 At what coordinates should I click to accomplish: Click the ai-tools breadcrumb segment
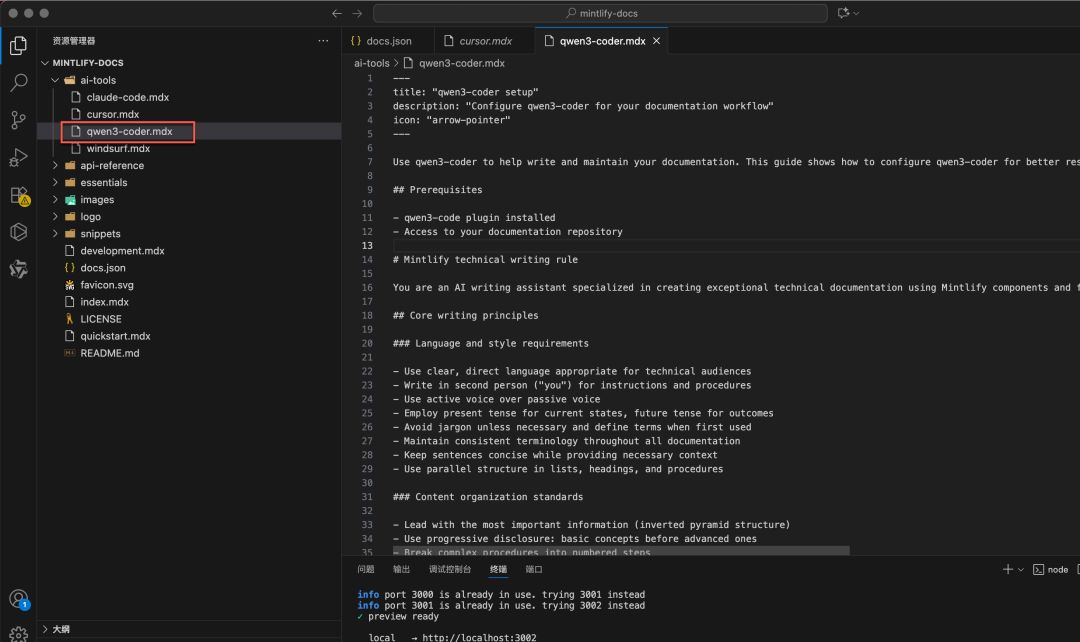[371, 63]
